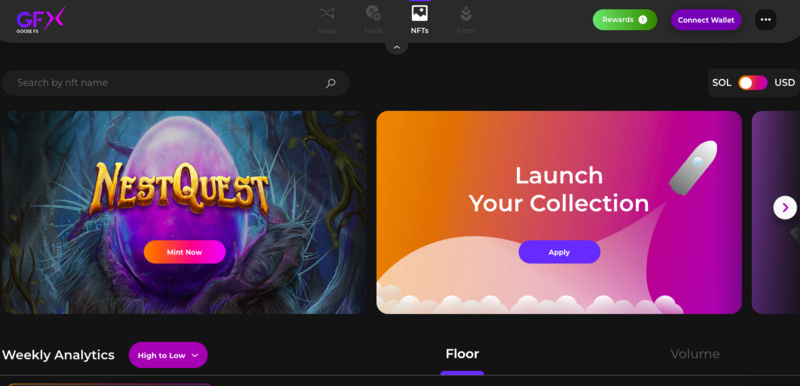This screenshot has width=800, height=386.
Task: Switch to the Floor tab
Action: [462, 354]
